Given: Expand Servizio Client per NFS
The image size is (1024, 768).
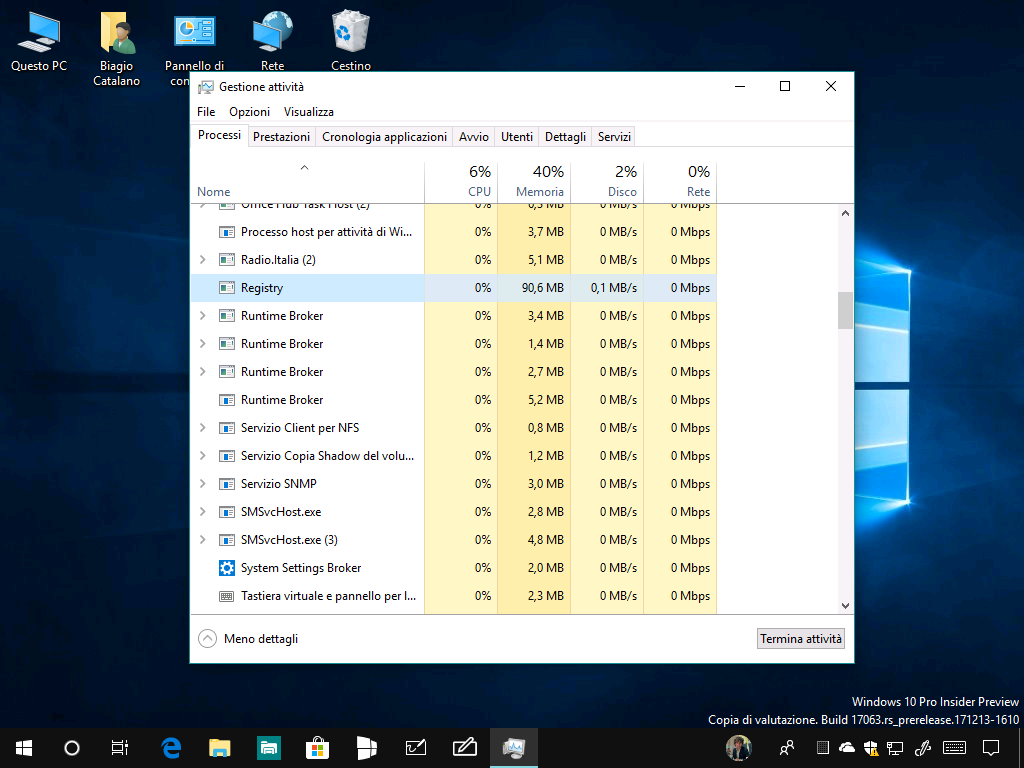Looking at the screenshot, I should point(202,428).
